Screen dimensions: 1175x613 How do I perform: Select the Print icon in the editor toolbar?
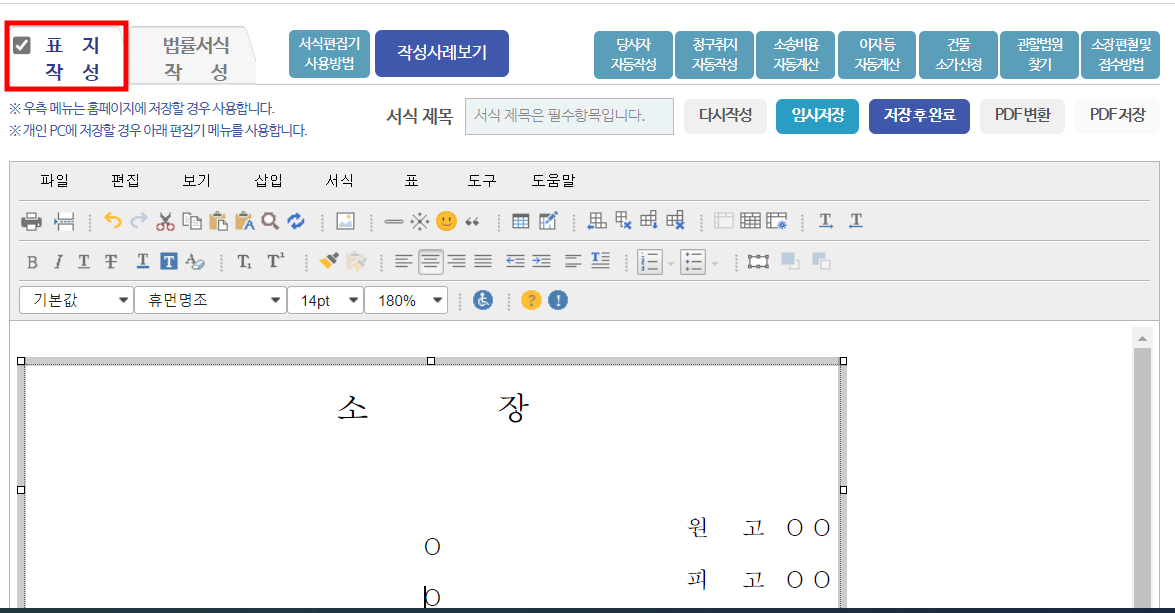click(32, 221)
